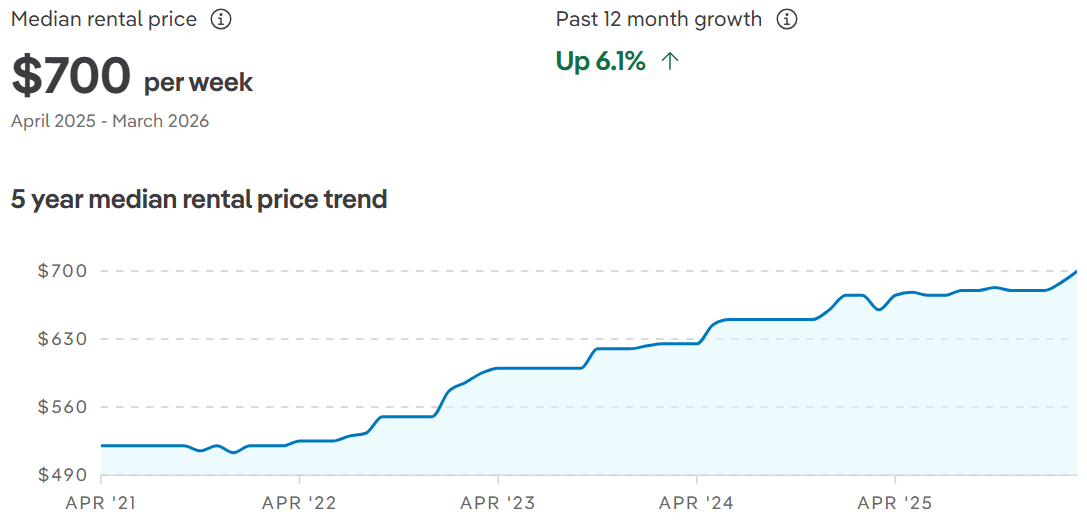The image size is (1087, 525).
Task: Click info icon beside Median rental price
Action: click(x=221, y=20)
